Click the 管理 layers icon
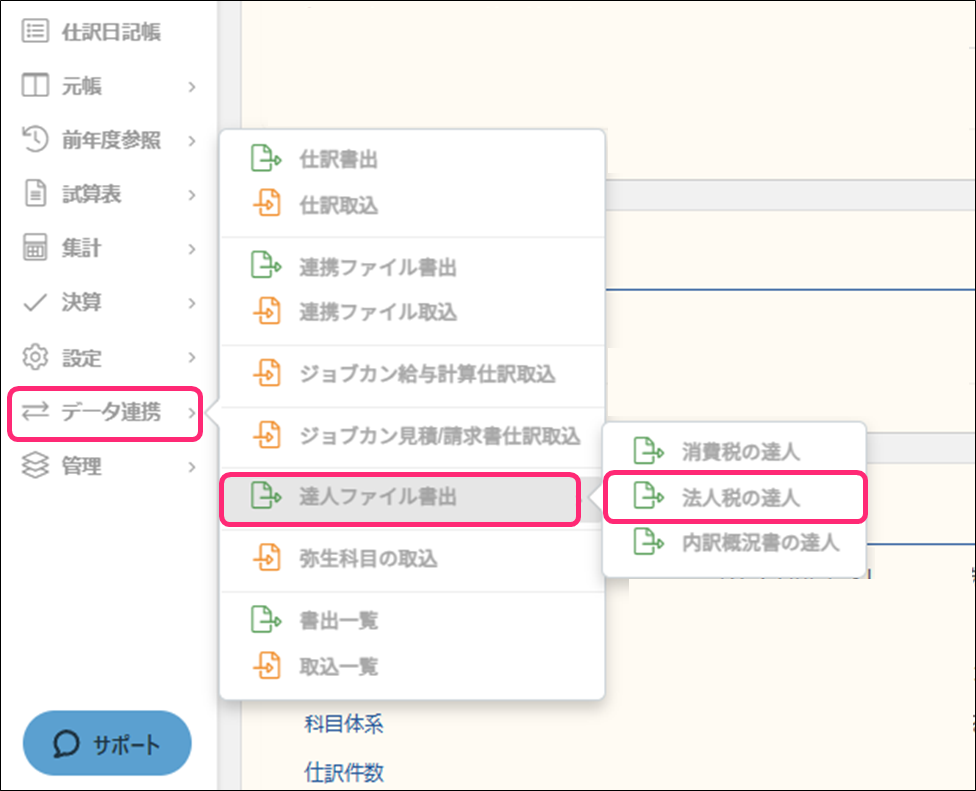This screenshot has height=791, width=976. pos(35,466)
